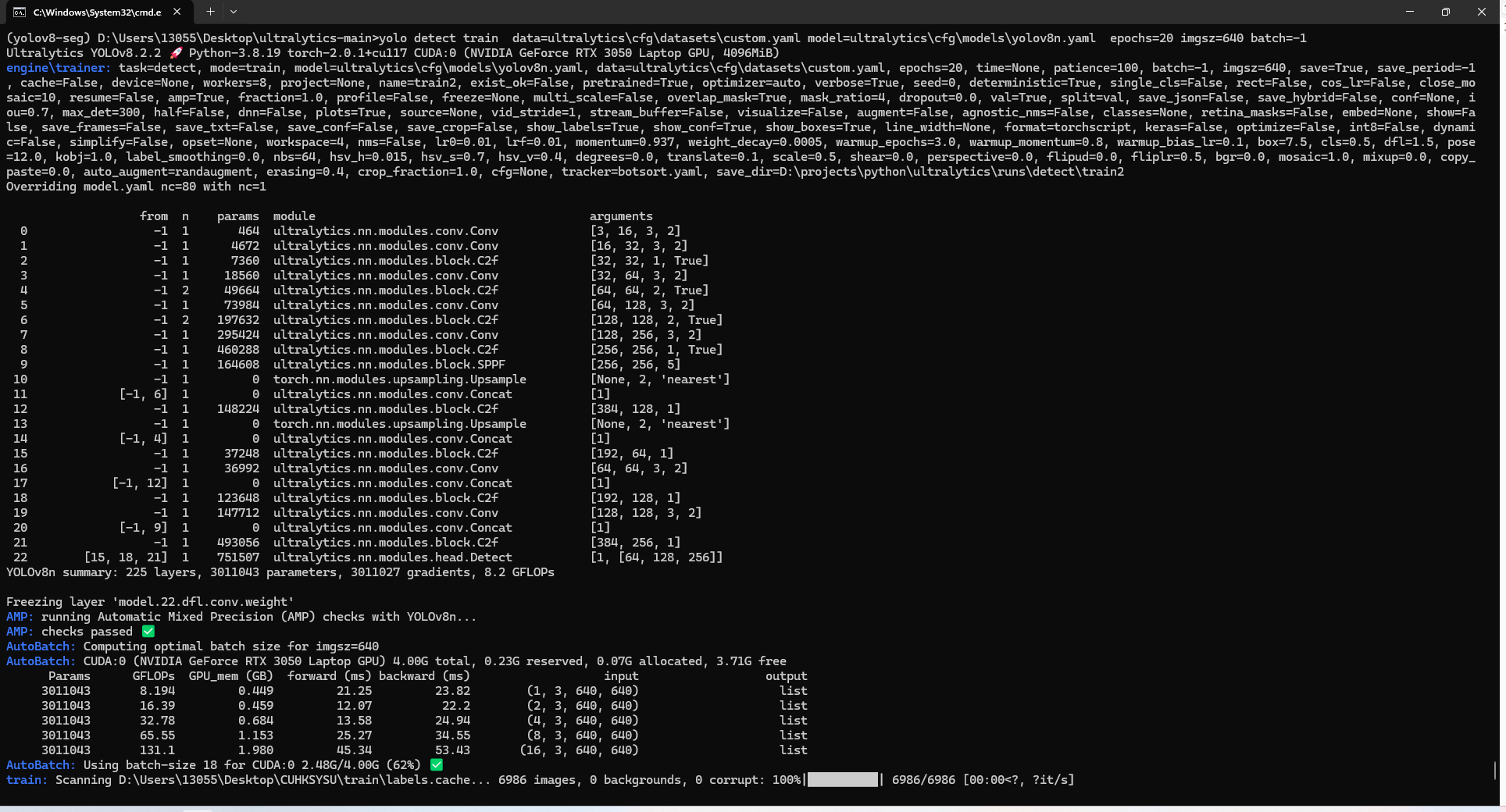1506x812 pixels.
Task: Click the head.Detect module entry
Action: 393,557
